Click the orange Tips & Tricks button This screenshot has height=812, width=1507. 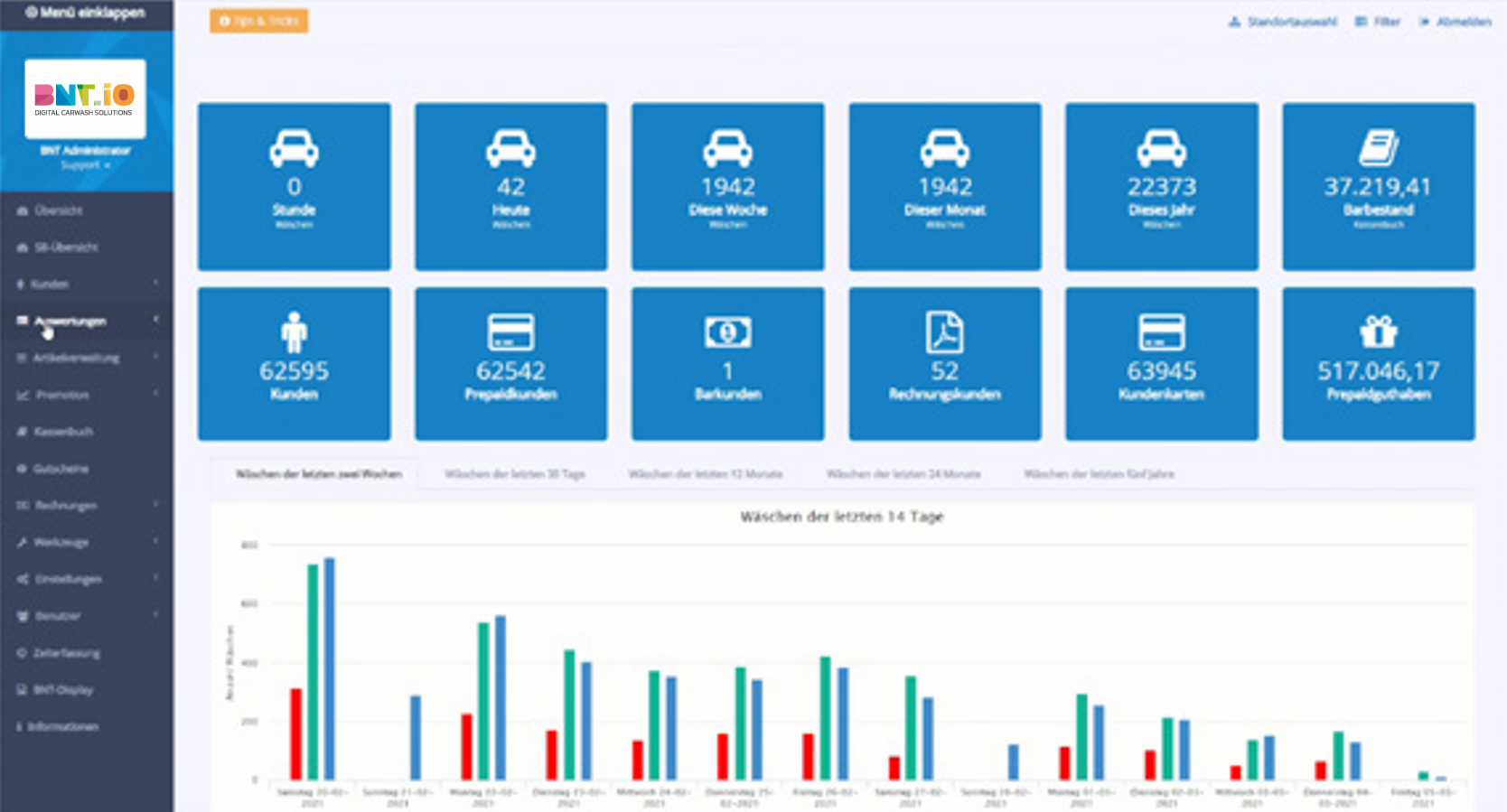(259, 21)
